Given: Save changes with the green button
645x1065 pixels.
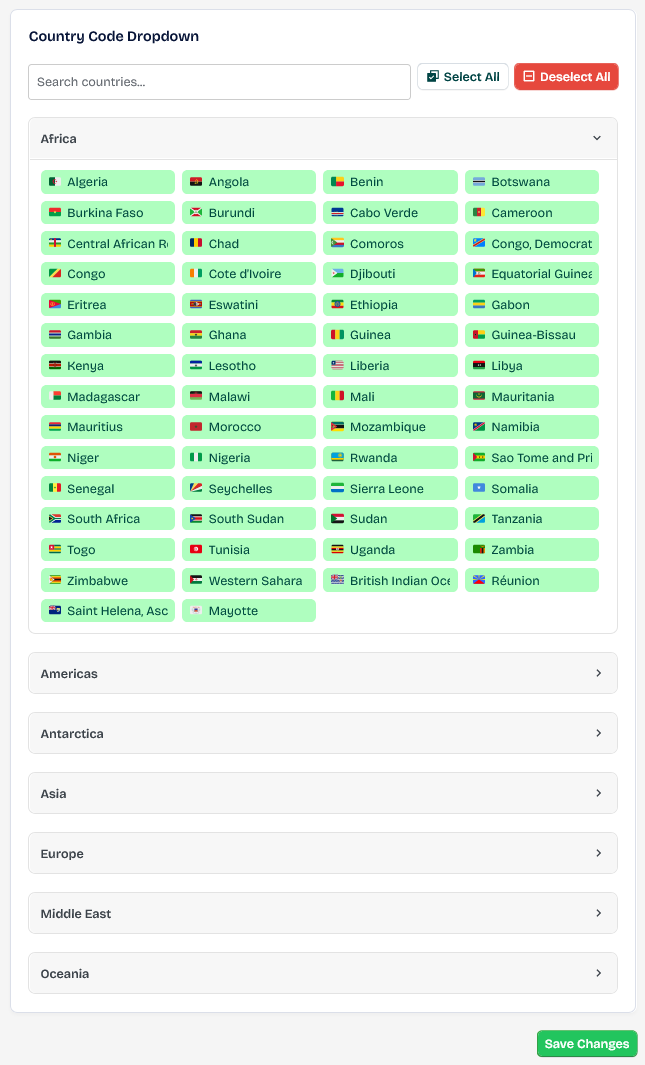Looking at the screenshot, I should click(587, 1044).
